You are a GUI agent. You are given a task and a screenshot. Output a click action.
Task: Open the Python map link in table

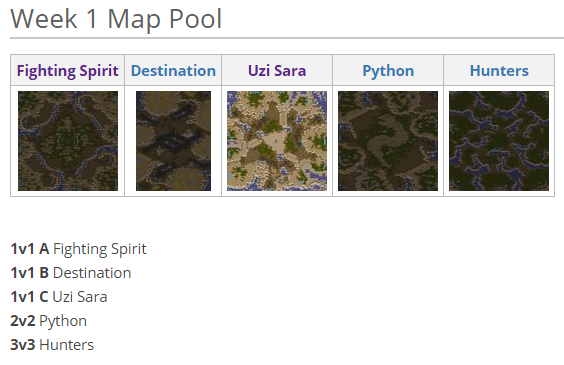[388, 71]
